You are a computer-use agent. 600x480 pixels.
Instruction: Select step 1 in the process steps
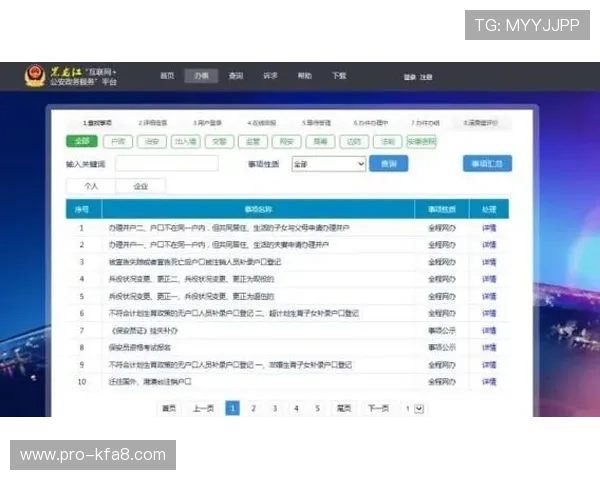pyautogui.click(x=97, y=123)
